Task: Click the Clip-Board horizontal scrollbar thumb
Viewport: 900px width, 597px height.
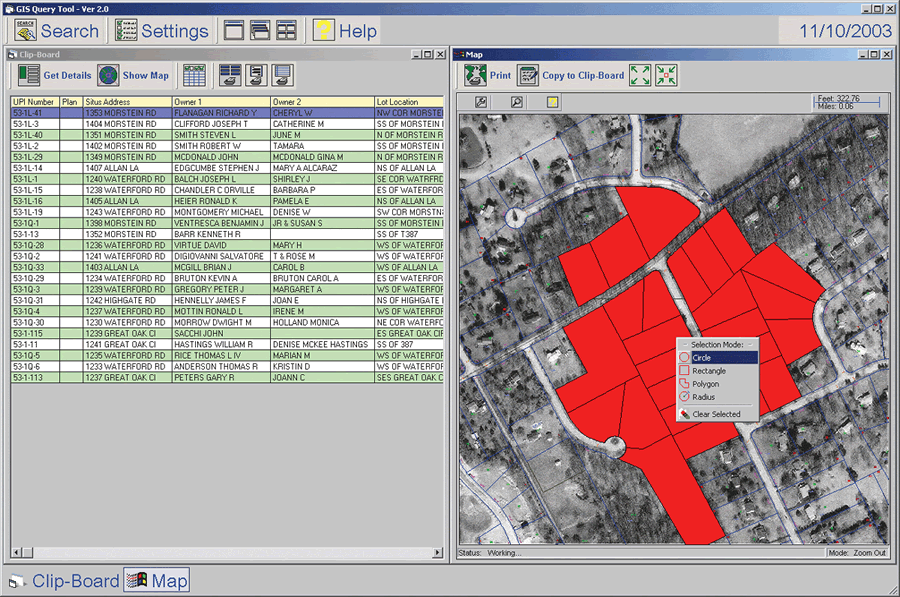Action: click(28, 552)
